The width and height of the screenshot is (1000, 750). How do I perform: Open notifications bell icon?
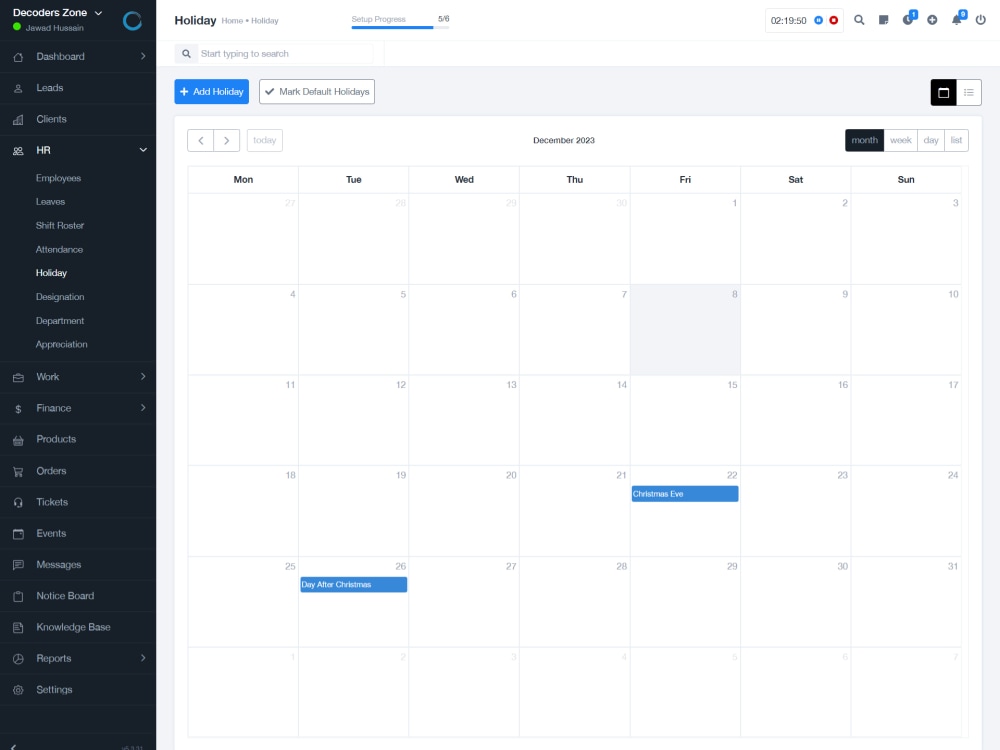pyautogui.click(x=958, y=18)
